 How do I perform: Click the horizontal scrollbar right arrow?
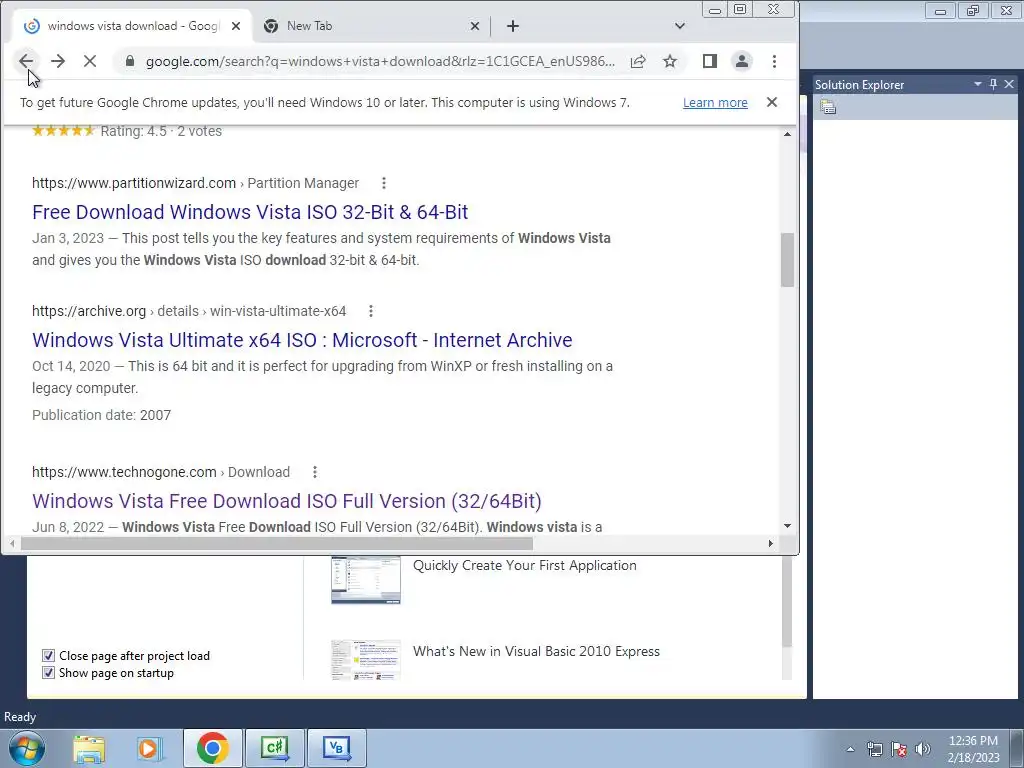pos(771,543)
